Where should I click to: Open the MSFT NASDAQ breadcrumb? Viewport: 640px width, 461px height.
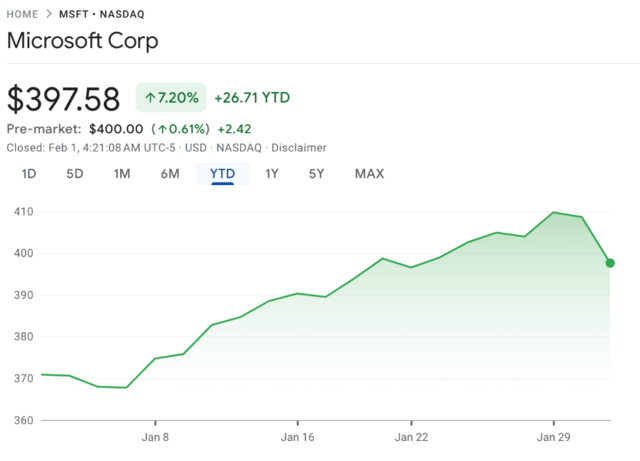pyautogui.click(x=103, y=14)
